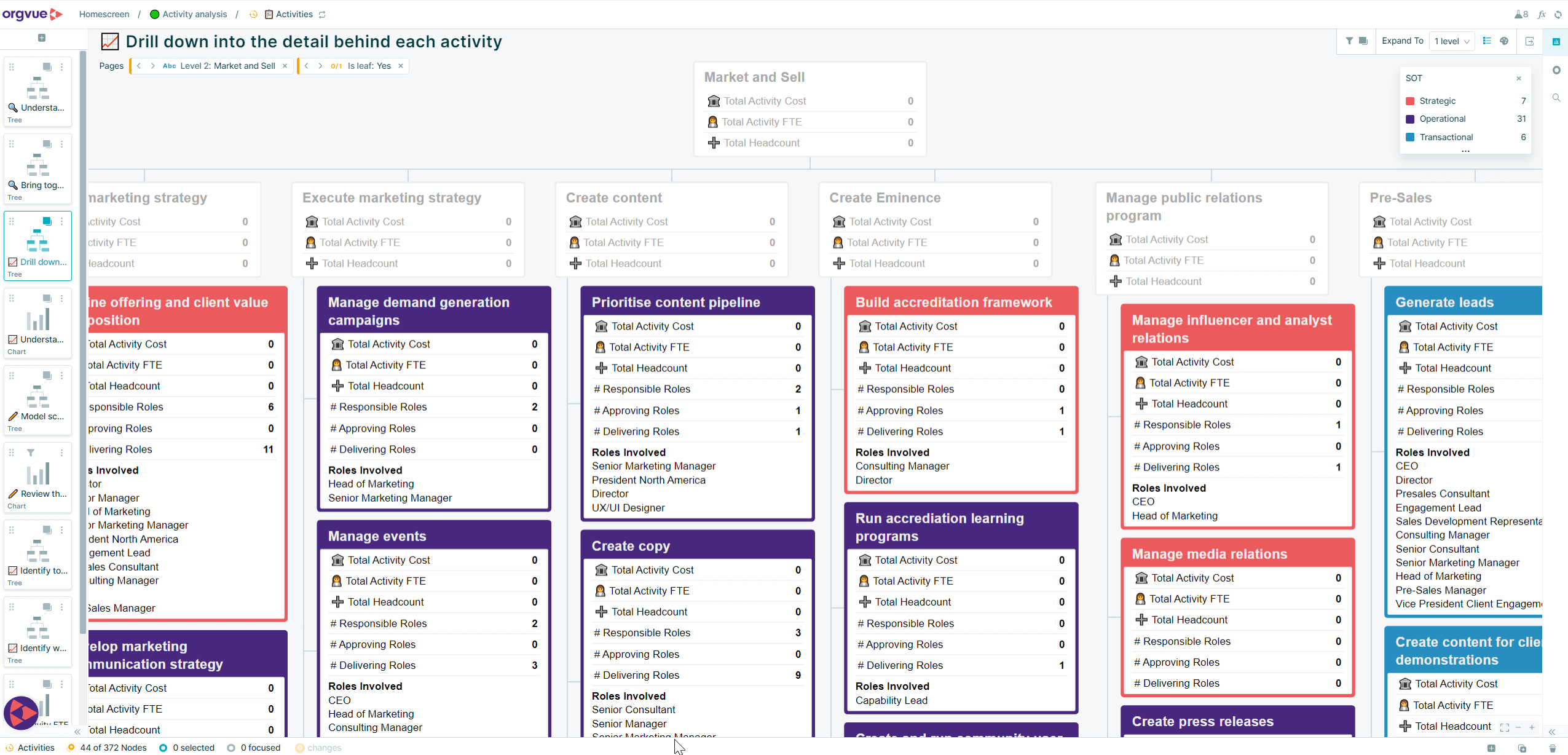This screenshot has height=755, width=1568.
Task: Open the chart panel icon on right rail
Action: (1556, 41)
